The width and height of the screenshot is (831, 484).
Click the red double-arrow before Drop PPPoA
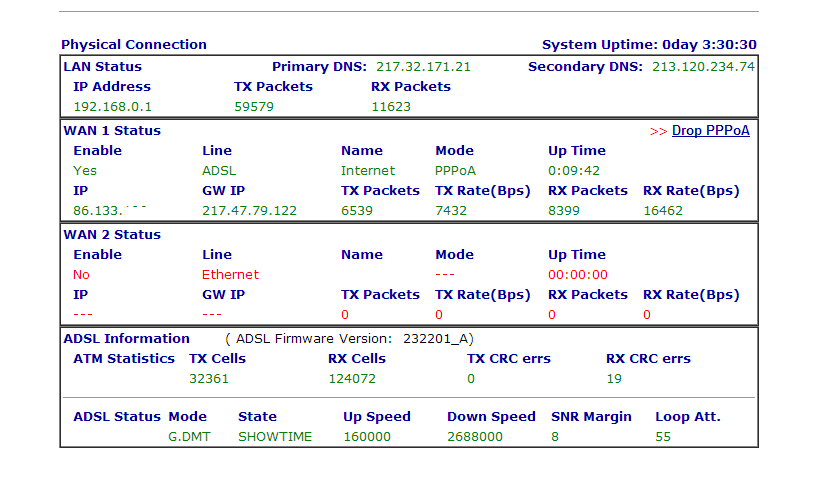658,131
